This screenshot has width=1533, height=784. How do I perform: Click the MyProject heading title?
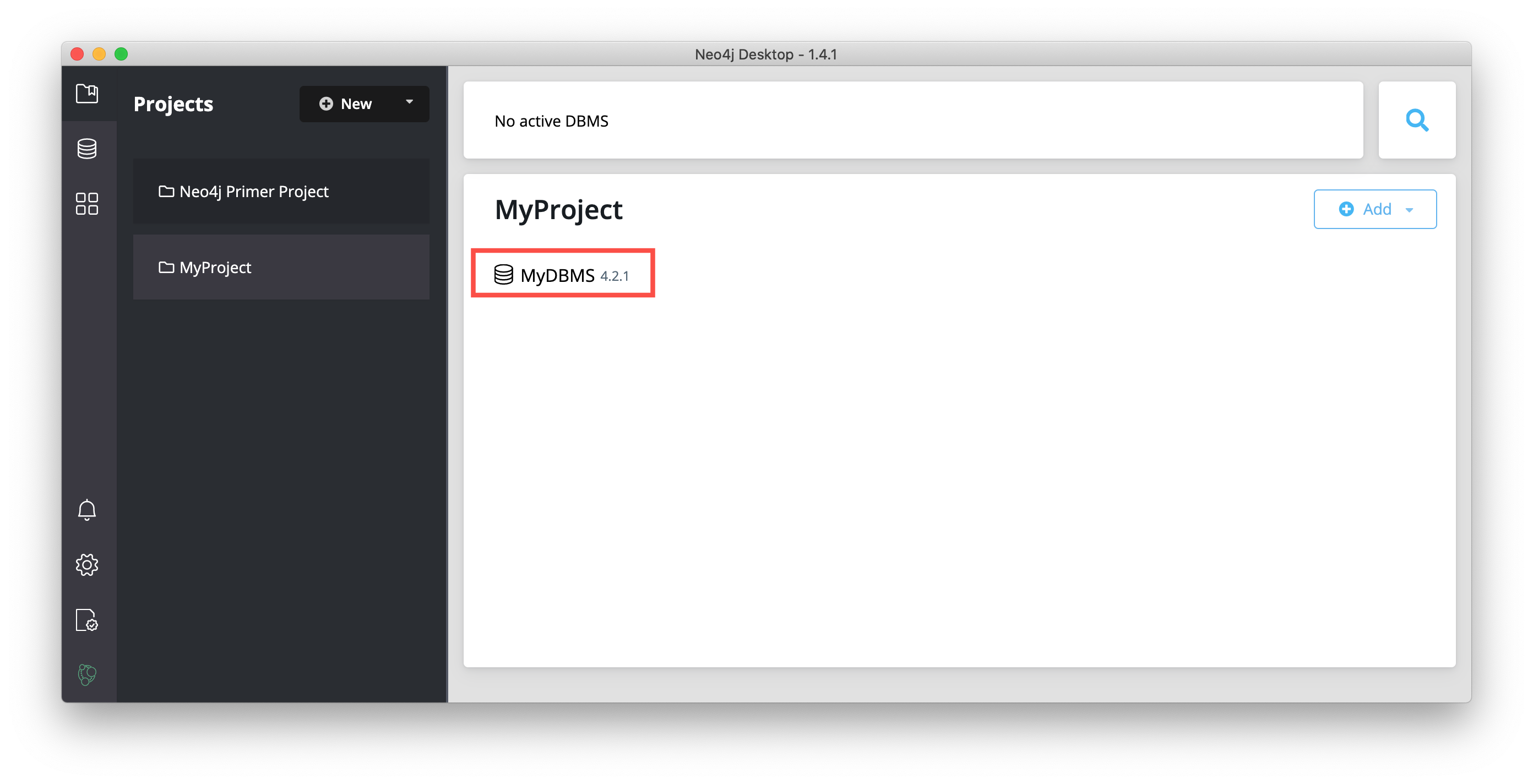[558, 209]
